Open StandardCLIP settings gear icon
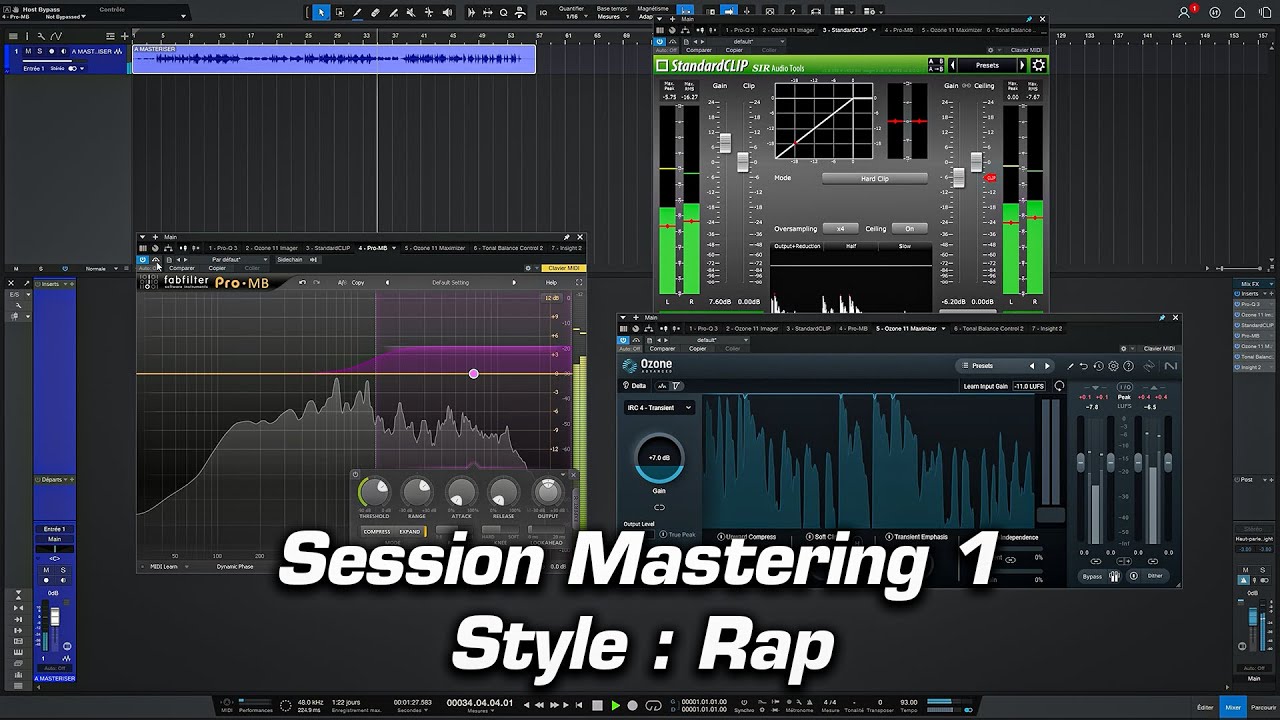 tap(1039, 65)
